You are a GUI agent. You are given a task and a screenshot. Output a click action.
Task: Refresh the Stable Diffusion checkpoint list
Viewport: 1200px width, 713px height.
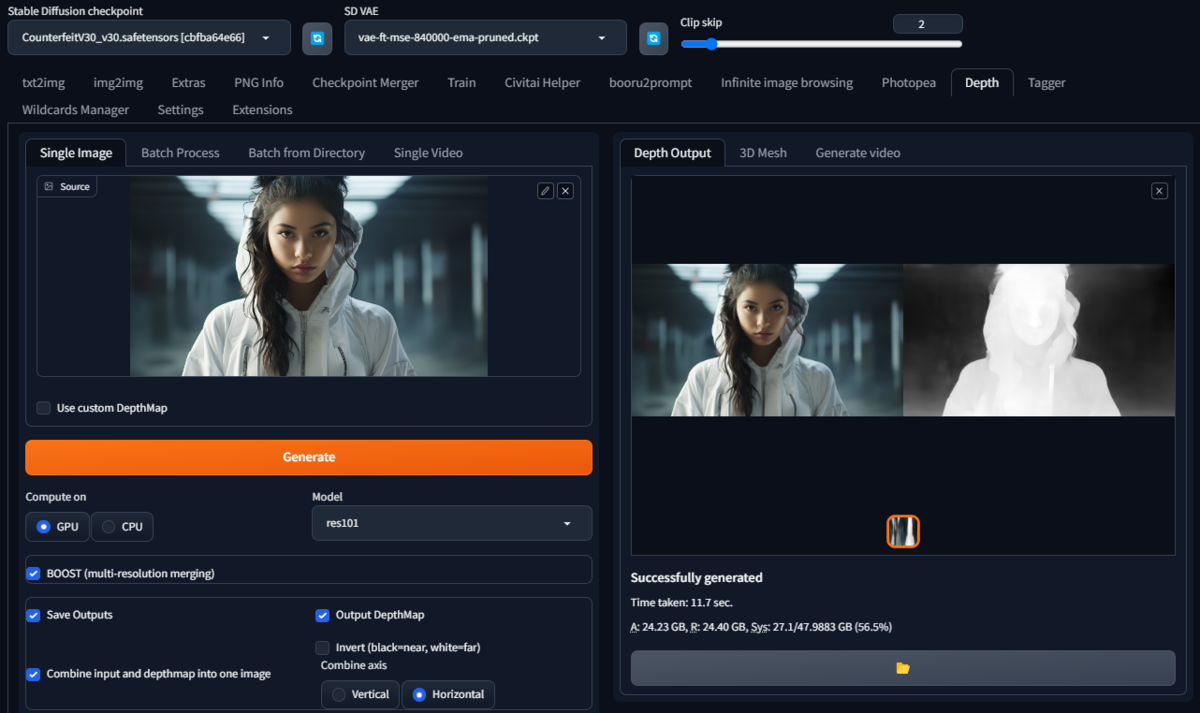[317, 38]
